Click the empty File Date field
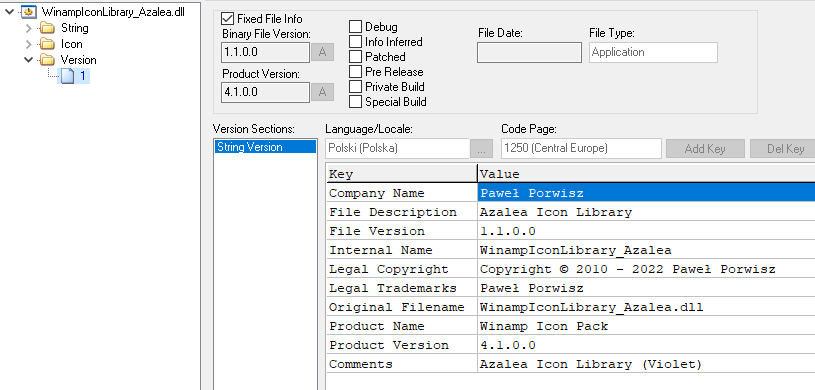Screen dimensions: 815x390 tap(529, 53)
